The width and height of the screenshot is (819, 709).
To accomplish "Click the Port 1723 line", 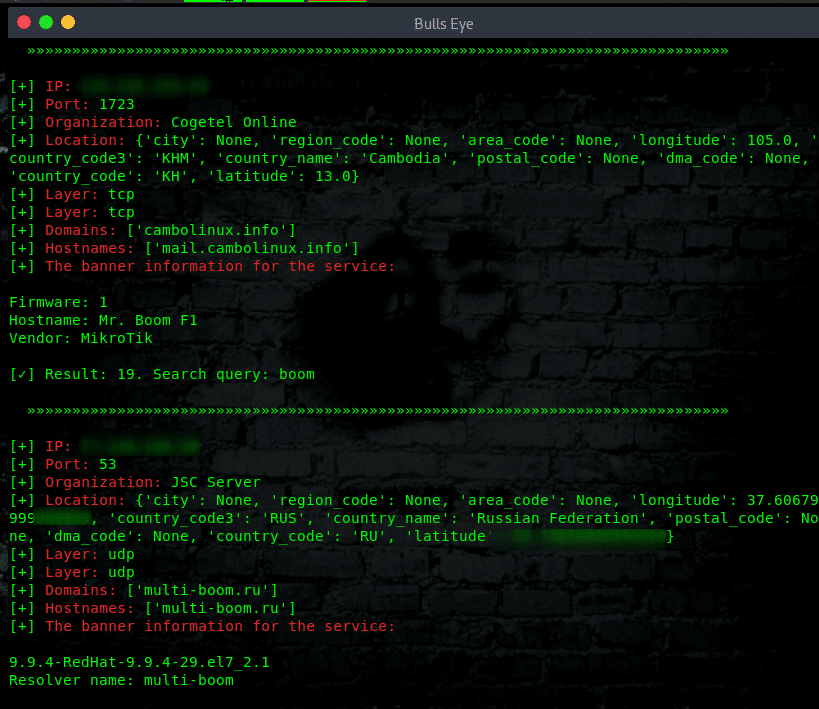I will 72,104.
